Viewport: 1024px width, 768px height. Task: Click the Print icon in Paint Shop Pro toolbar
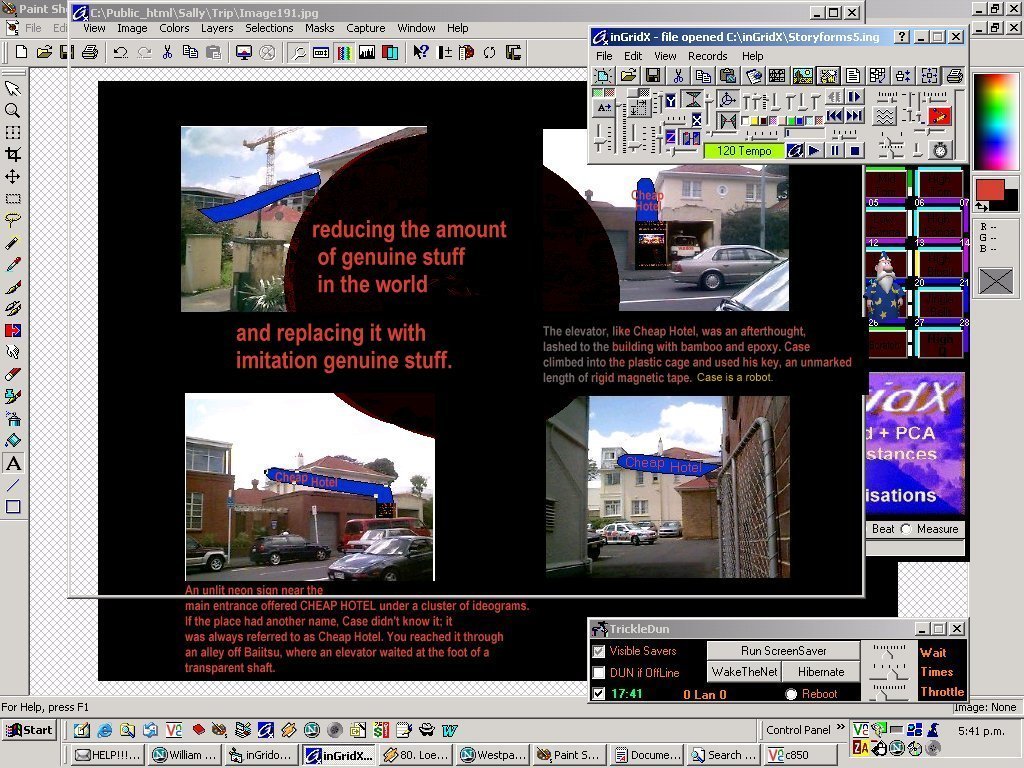[89, 52]
